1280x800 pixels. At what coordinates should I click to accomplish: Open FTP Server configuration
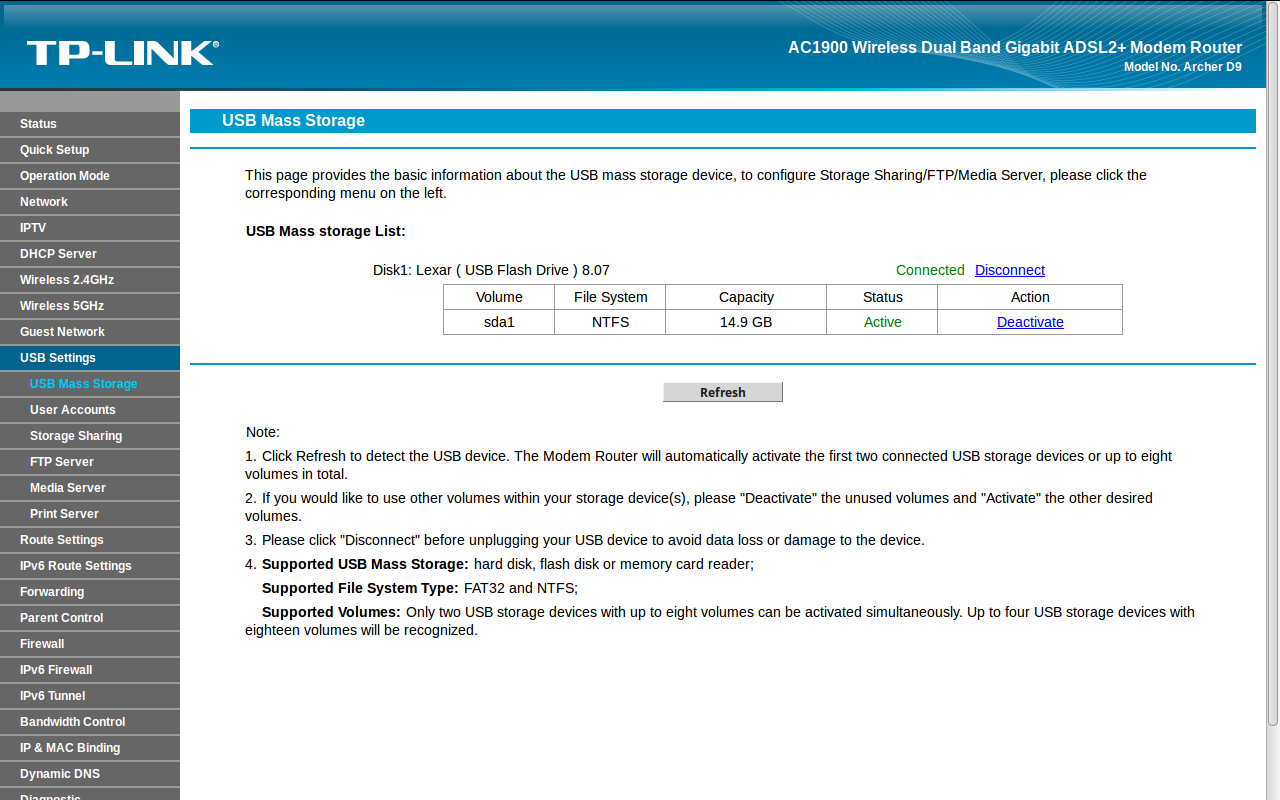click(x=62, y=462)
